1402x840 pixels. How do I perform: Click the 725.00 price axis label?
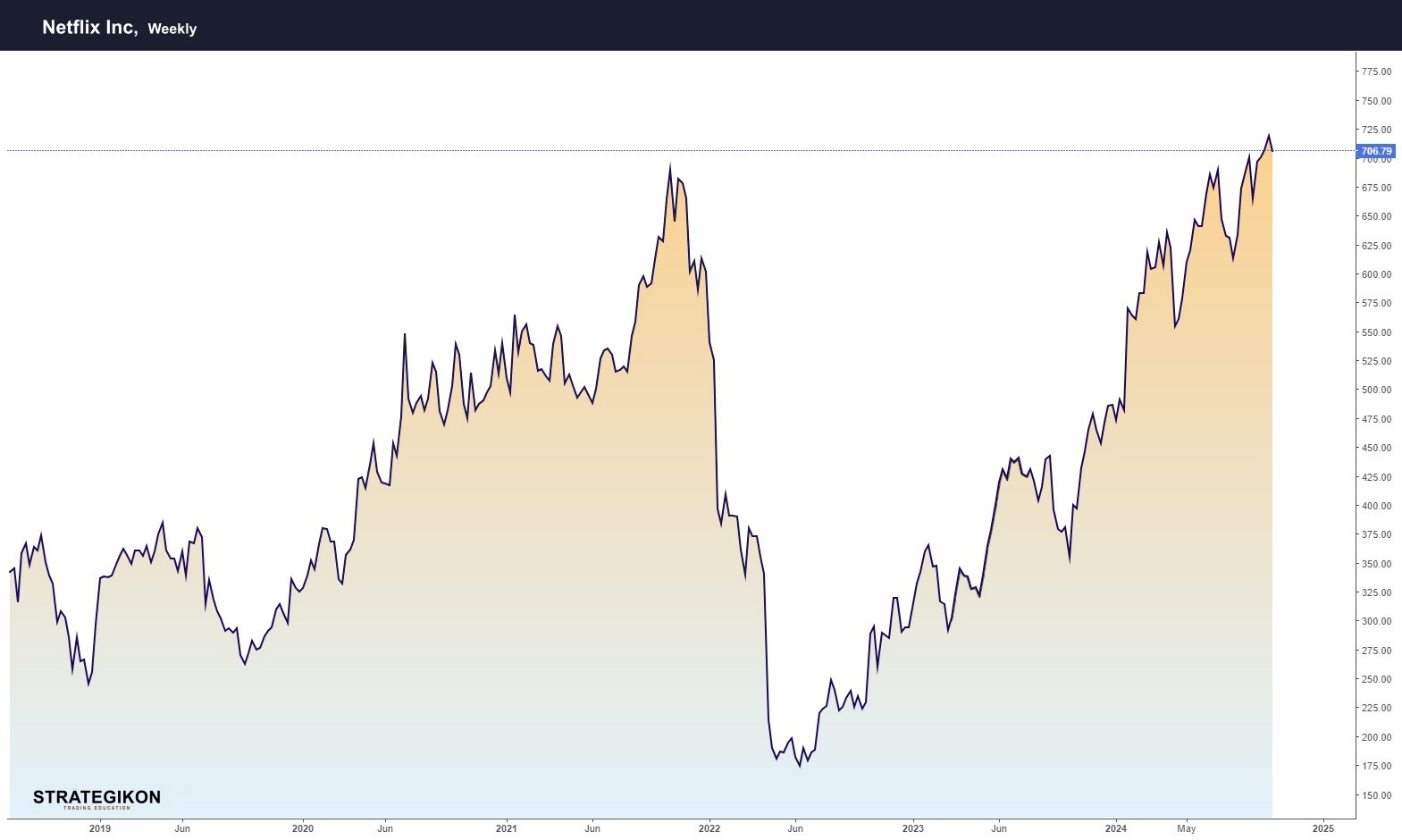1376,130
